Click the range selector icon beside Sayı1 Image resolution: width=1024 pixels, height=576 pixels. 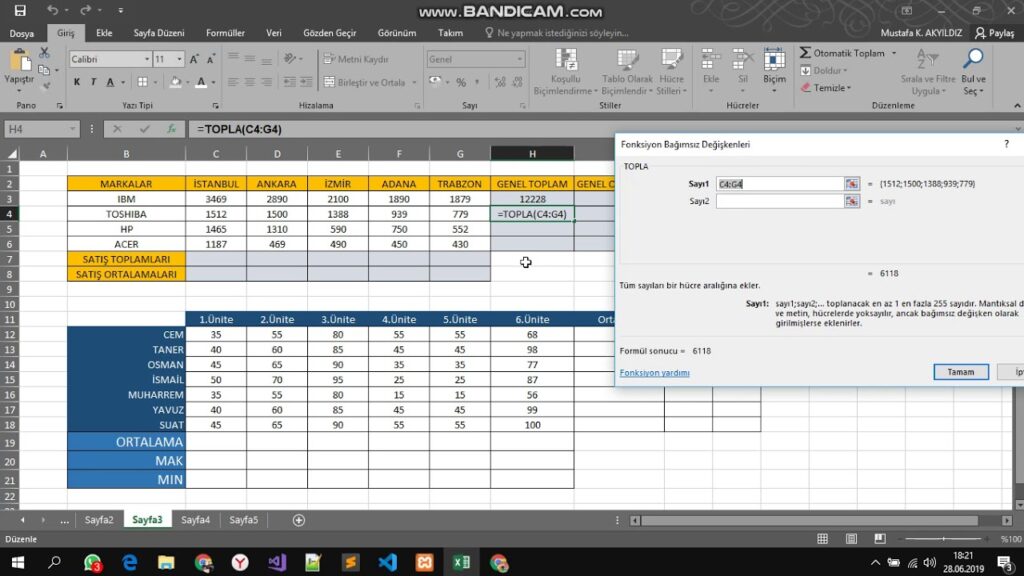tap(852, 184)
